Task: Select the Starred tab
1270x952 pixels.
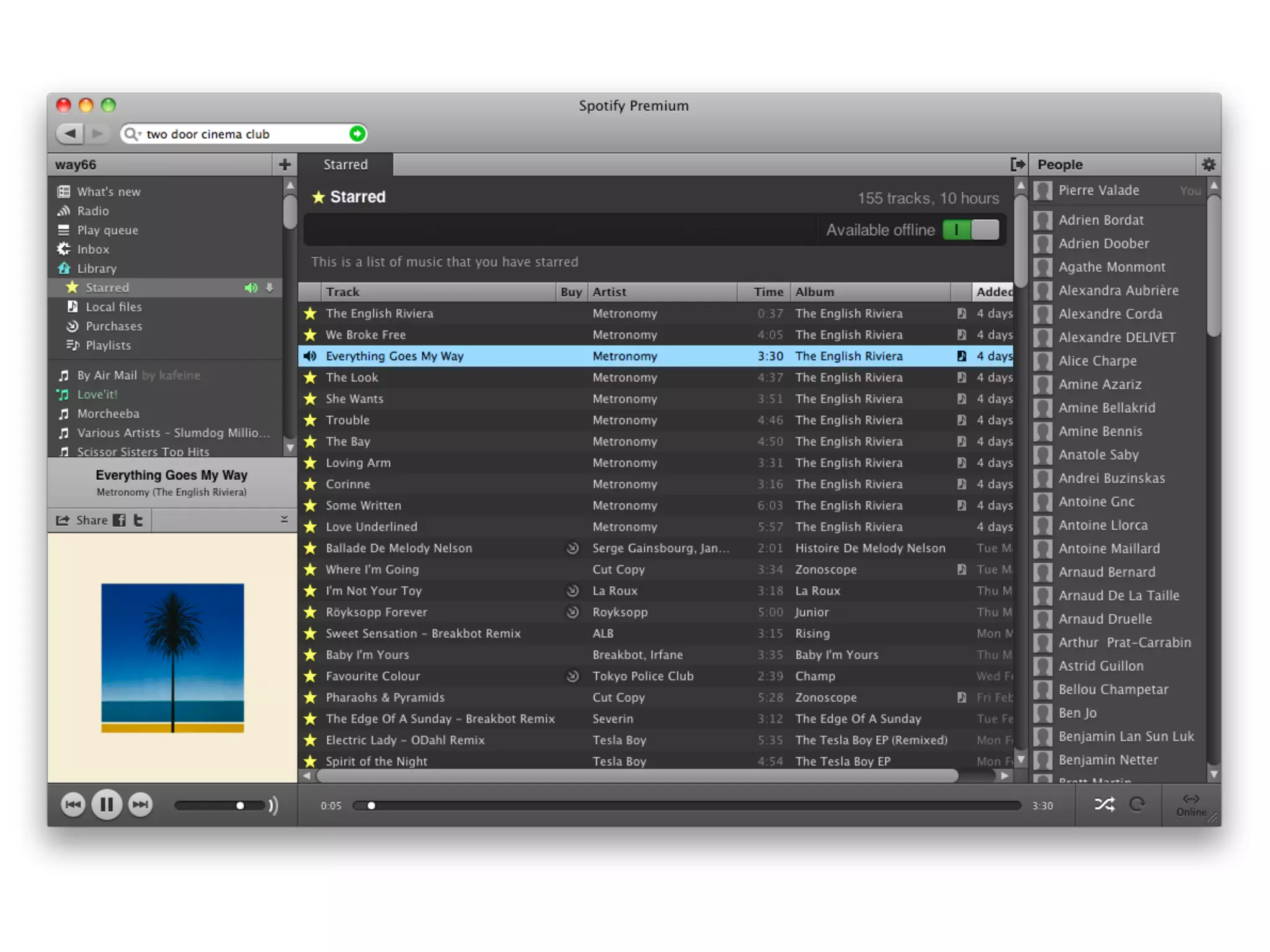Action: pos(345,164)
